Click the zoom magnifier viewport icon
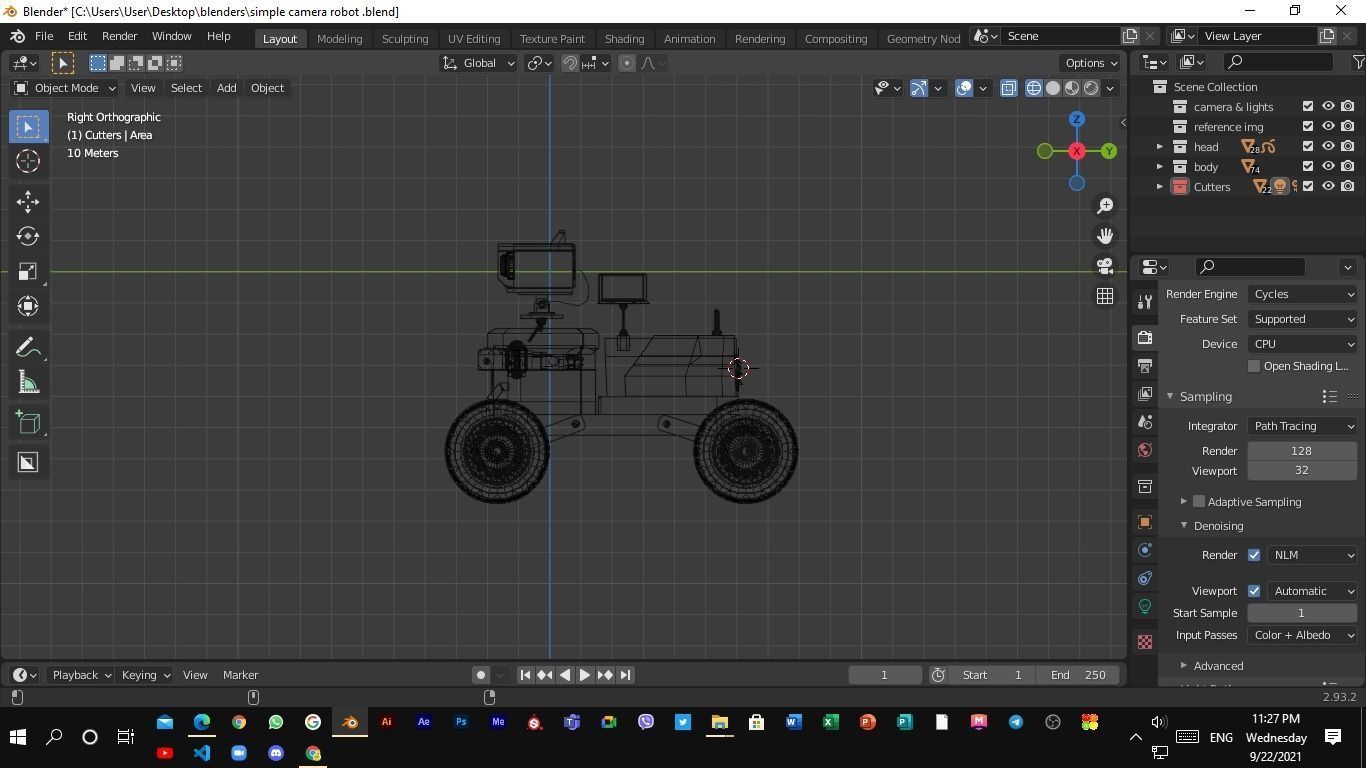The image size is (1366, 768). coord(1105,206)
